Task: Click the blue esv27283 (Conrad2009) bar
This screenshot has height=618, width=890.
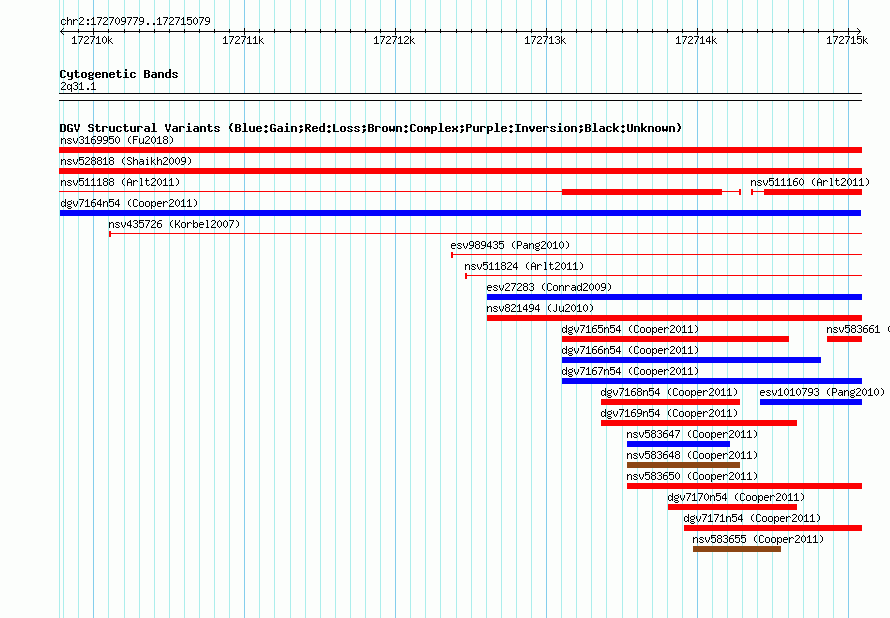Action: (674, 297)
